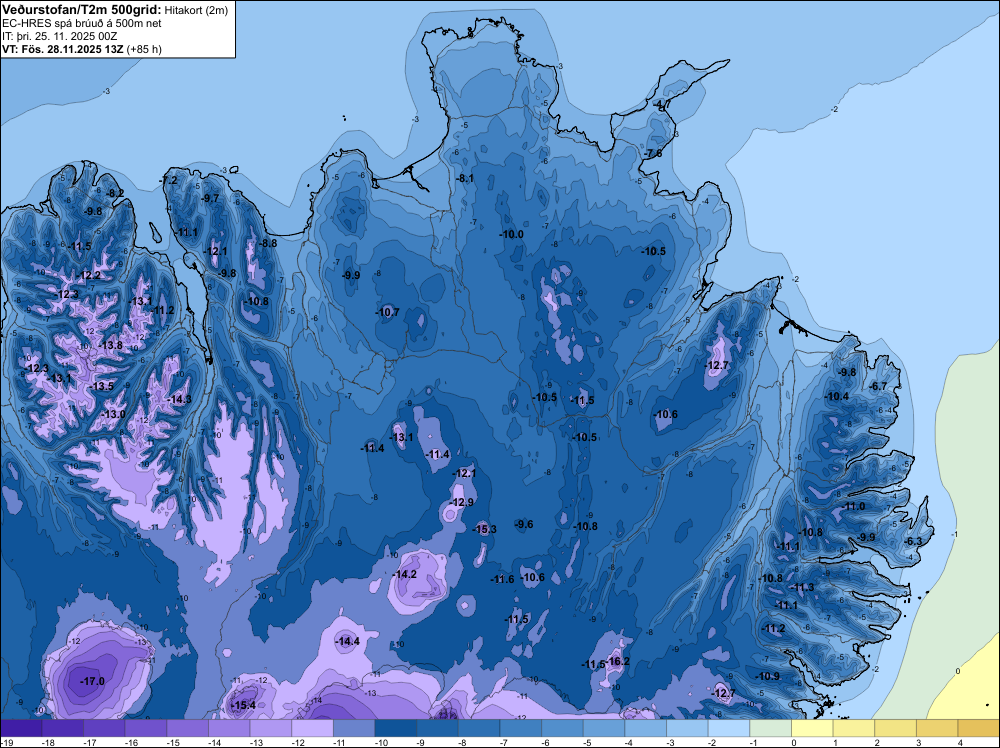Click the -7.2 temperature reading
This screenshot has height=748, width=1000.
(x=170, y=181)
